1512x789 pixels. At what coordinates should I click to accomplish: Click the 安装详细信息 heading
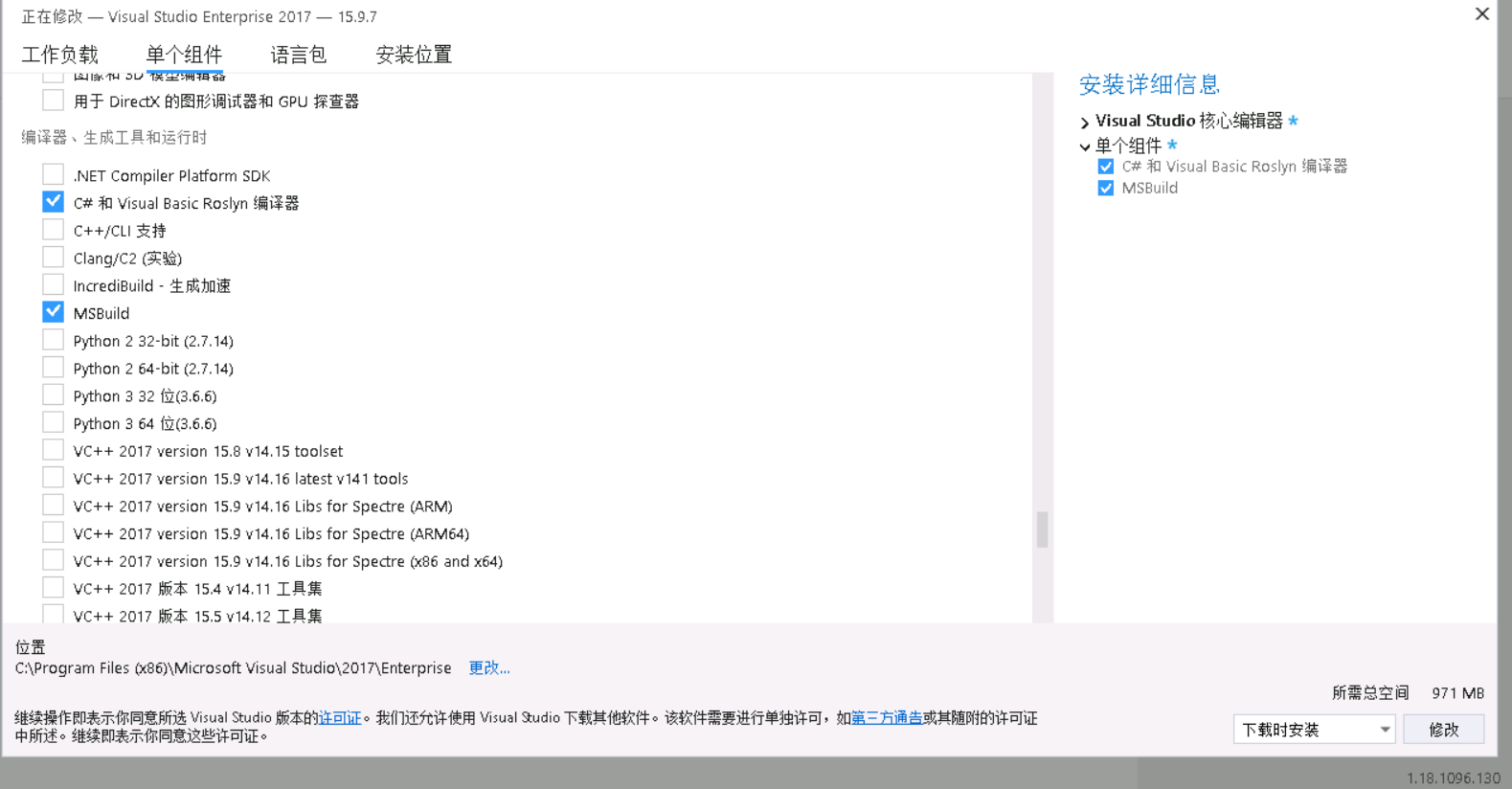(x=1149, y=84)
